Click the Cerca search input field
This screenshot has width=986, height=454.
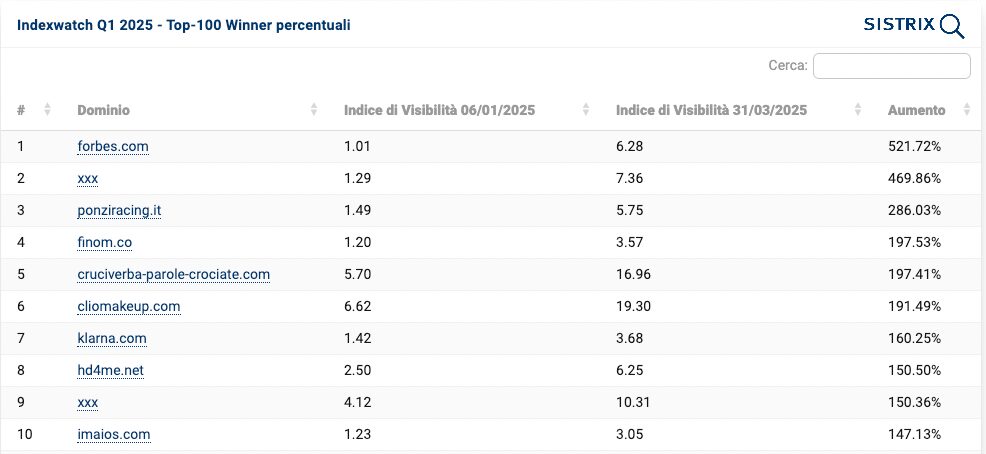[891, 66]
